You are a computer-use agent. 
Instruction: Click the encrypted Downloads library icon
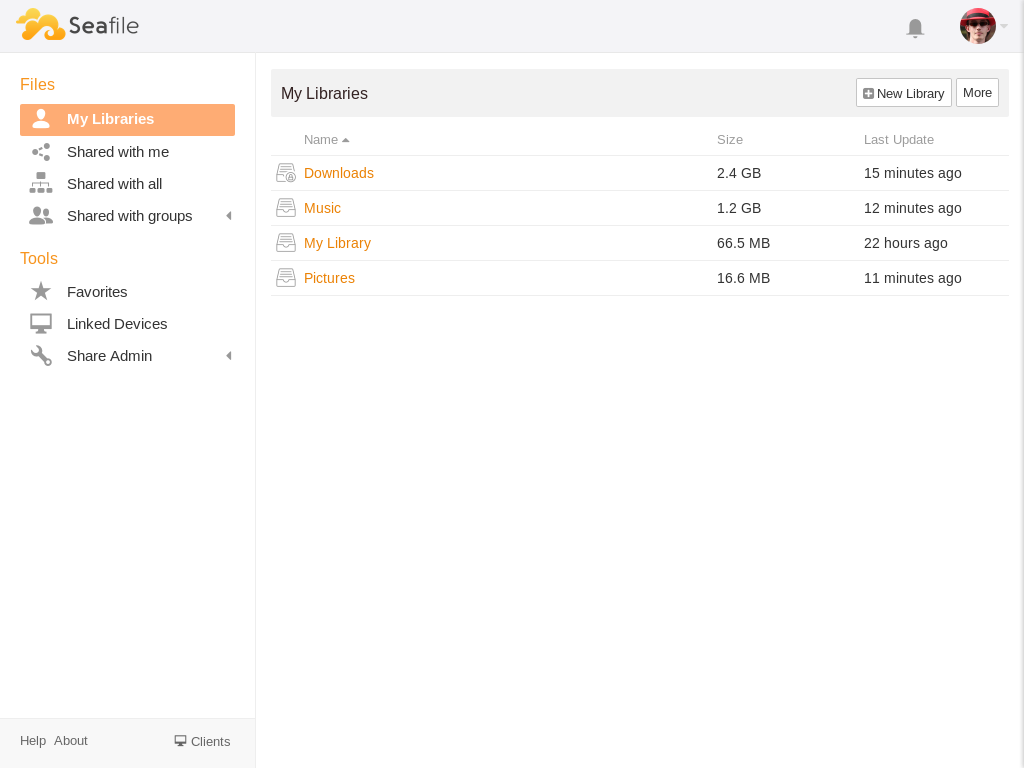pos(286,173)
